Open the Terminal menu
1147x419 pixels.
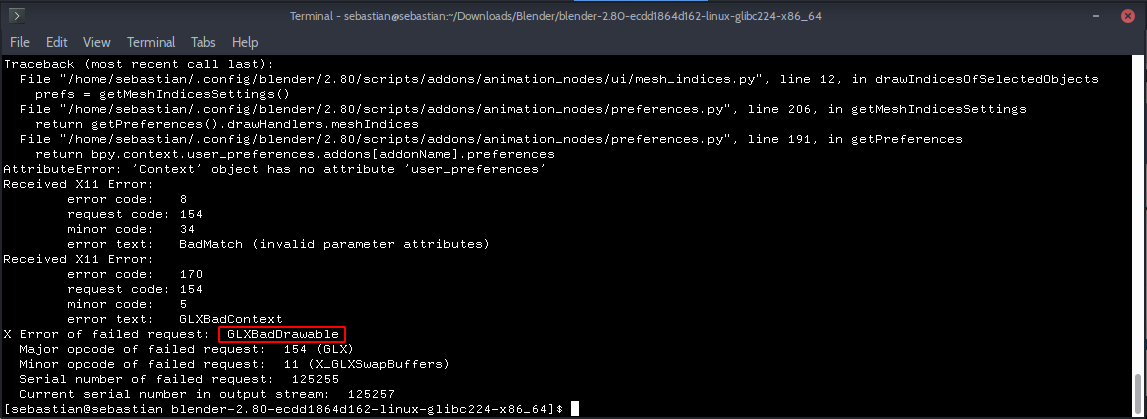click(x=151, y=42)
